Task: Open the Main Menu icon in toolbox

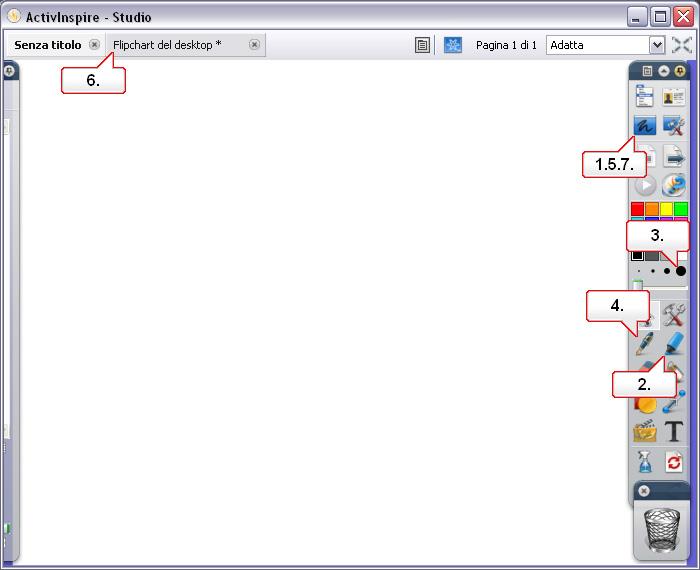Action: click(644, 96)
